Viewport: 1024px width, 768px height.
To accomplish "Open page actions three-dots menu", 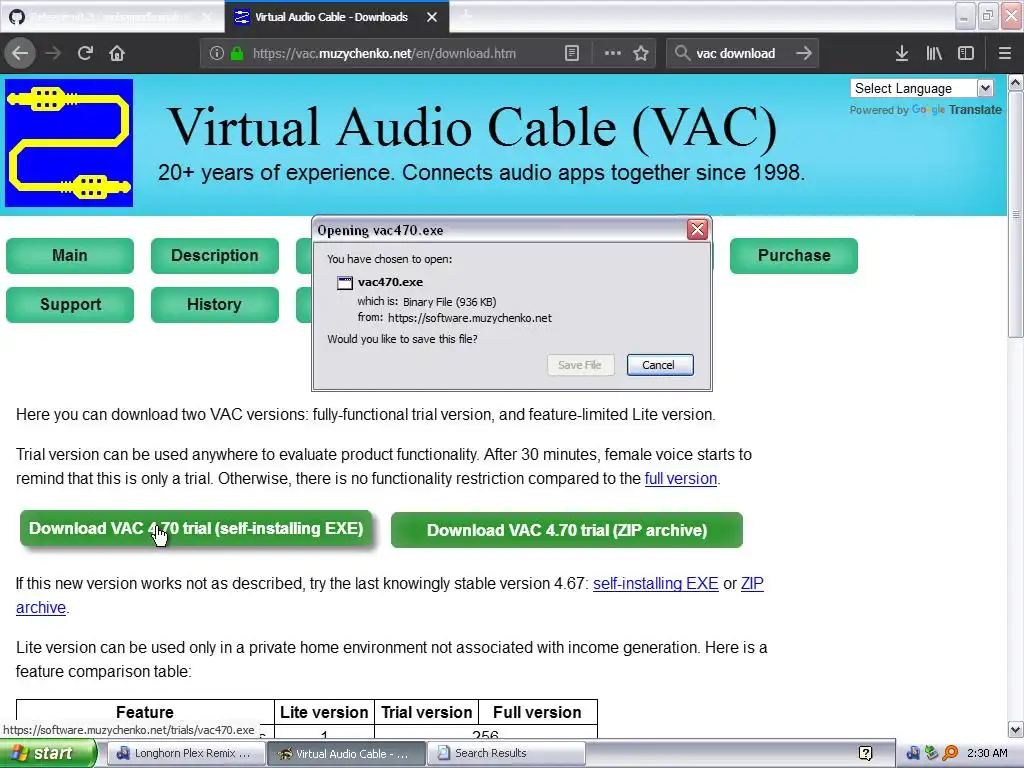I will [x=613, y=54].
